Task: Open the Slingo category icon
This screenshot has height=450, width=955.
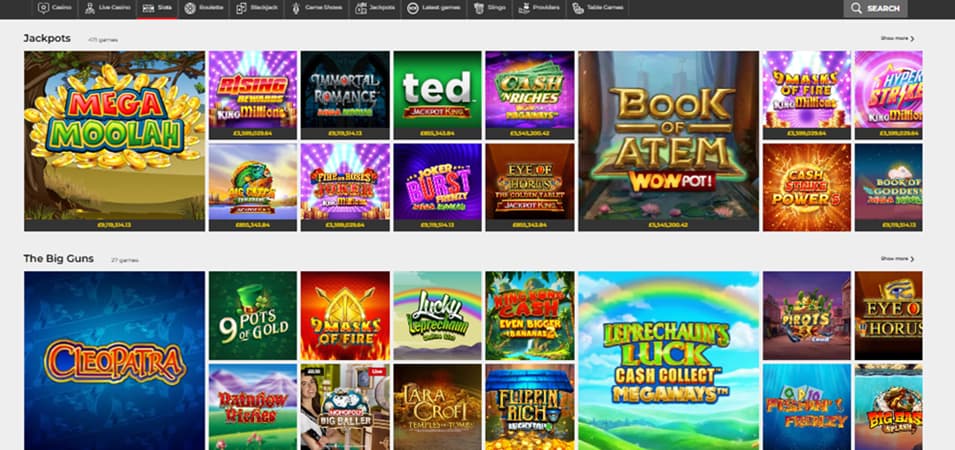Action: pyautogui.click(x=480, y=8)
